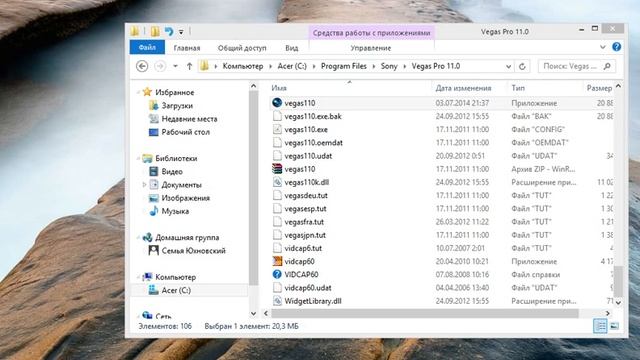Go up one folder level
The image size is (640, 360).
[x=189, y=66]
